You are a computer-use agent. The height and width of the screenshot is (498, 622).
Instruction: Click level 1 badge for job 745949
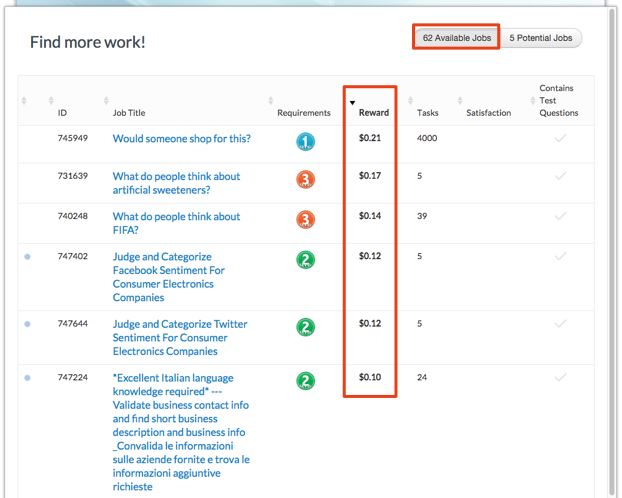[305, 142]
